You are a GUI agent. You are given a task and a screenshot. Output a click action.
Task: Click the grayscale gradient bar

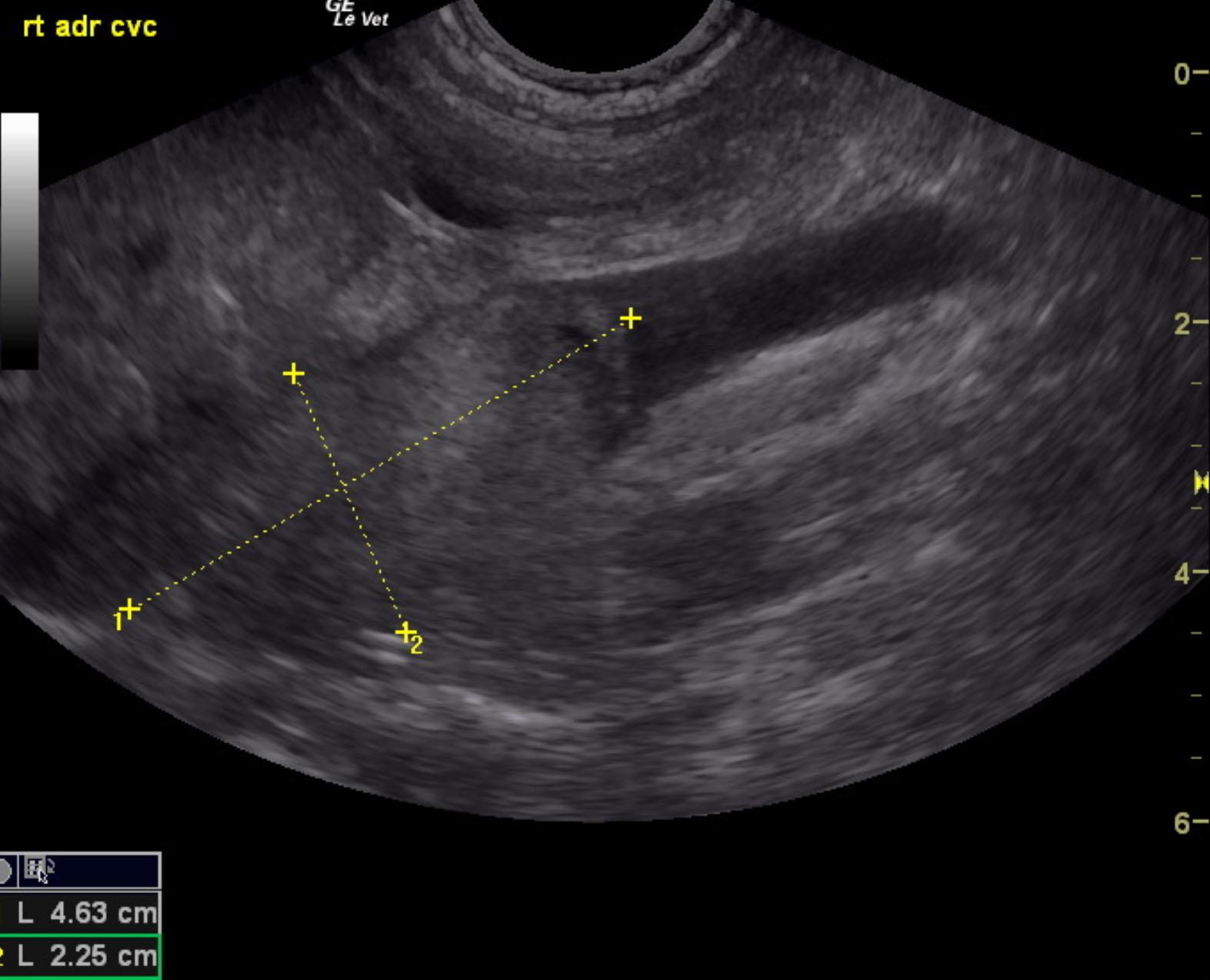pos(19,241)
